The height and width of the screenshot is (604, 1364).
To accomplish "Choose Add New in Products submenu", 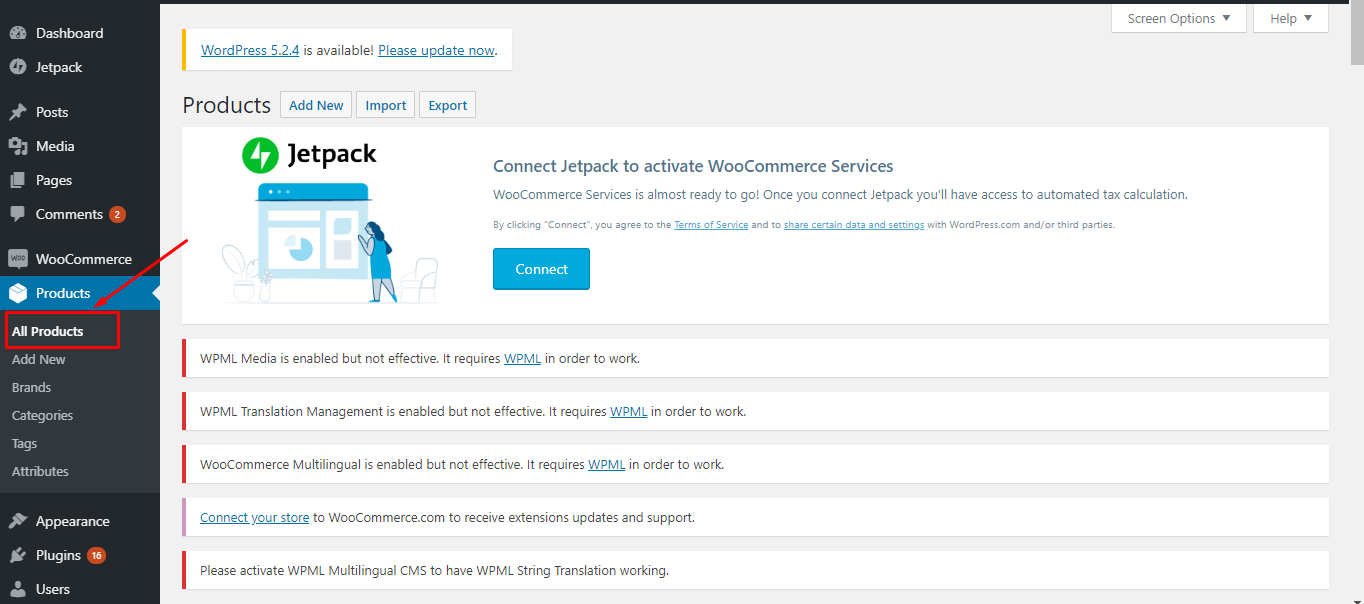I will point(39,359).
